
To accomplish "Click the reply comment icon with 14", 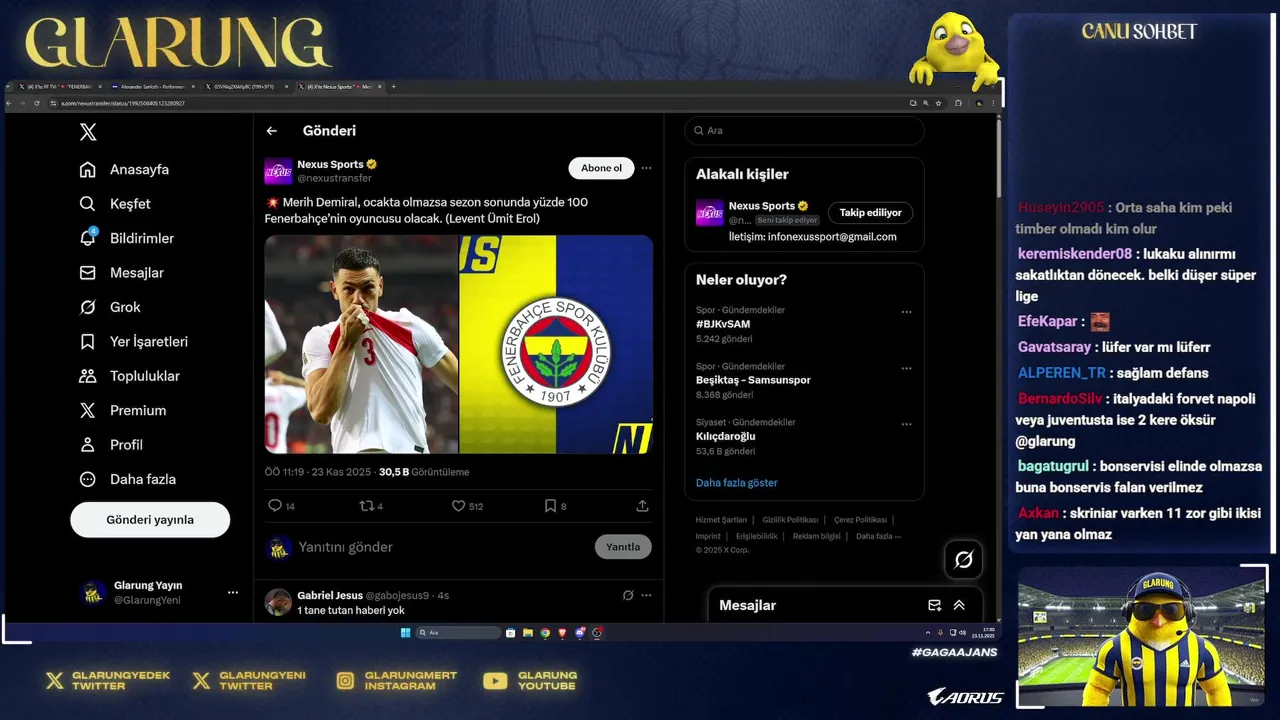I will pyautogui.click(x=275, y=506).
